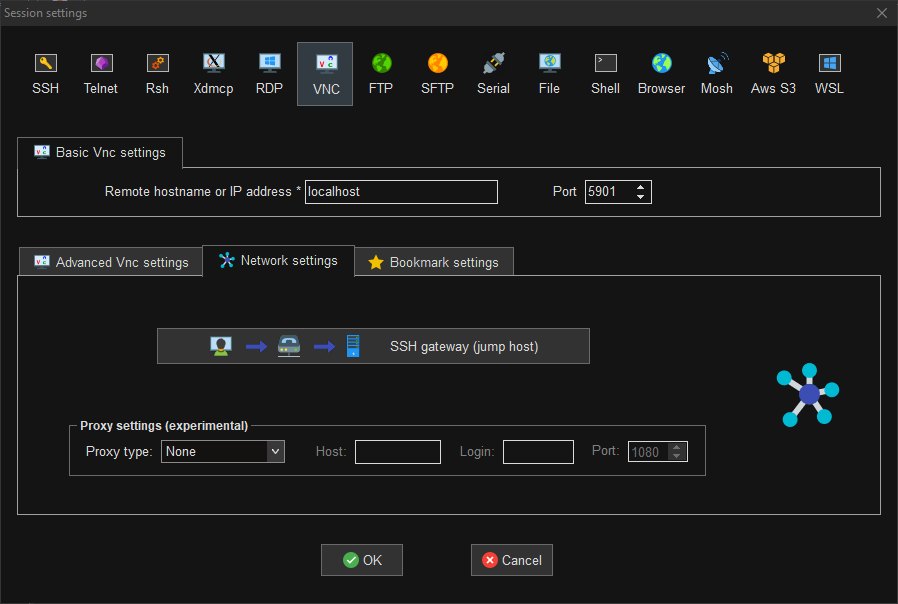Choose the Rsh session icon

[x=157, y=74]
